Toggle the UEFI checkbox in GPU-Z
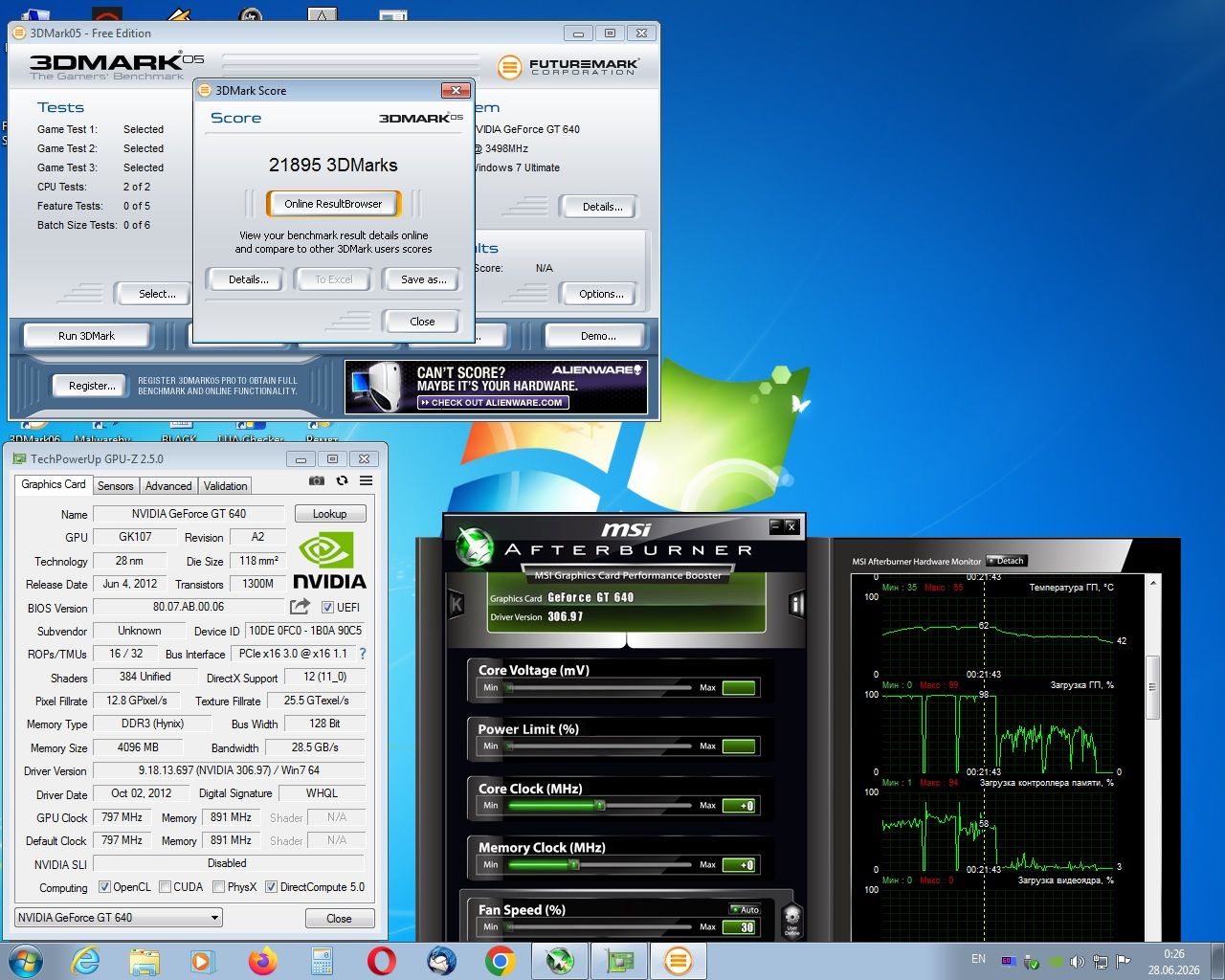The height and width of the screenshot is (980, 1225). coord(327,608)
